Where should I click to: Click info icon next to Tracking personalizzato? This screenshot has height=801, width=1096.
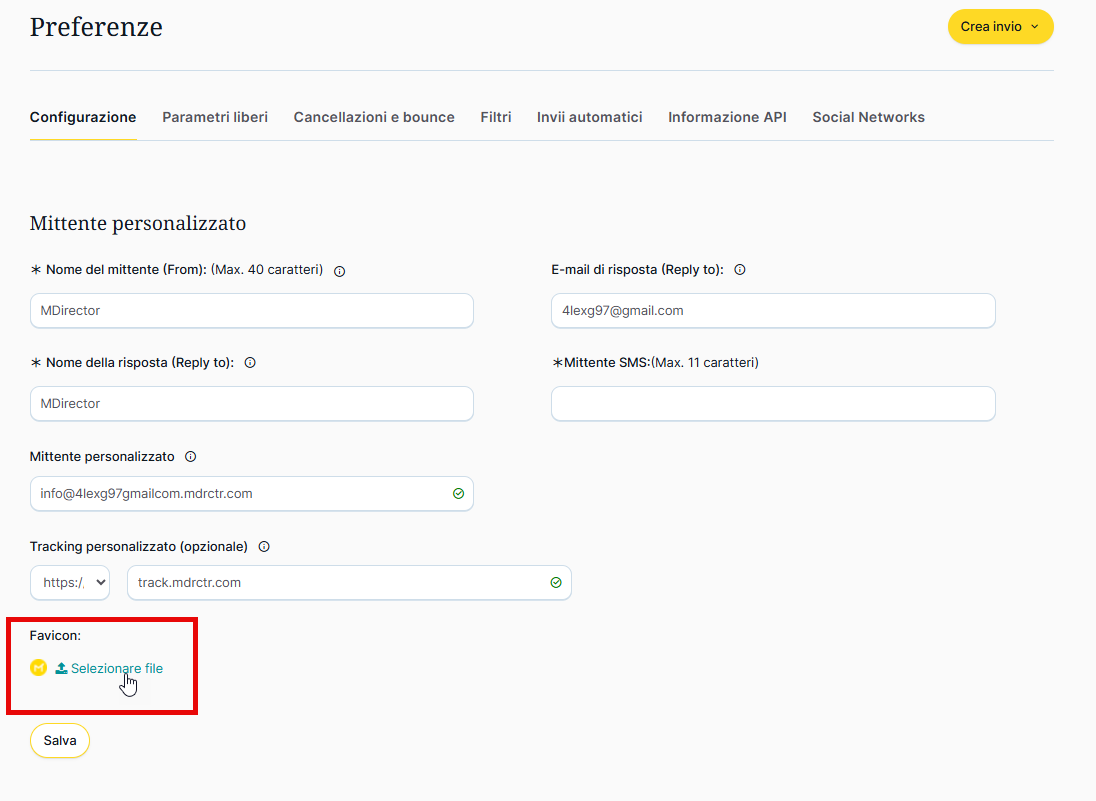(x=264, y=547)
